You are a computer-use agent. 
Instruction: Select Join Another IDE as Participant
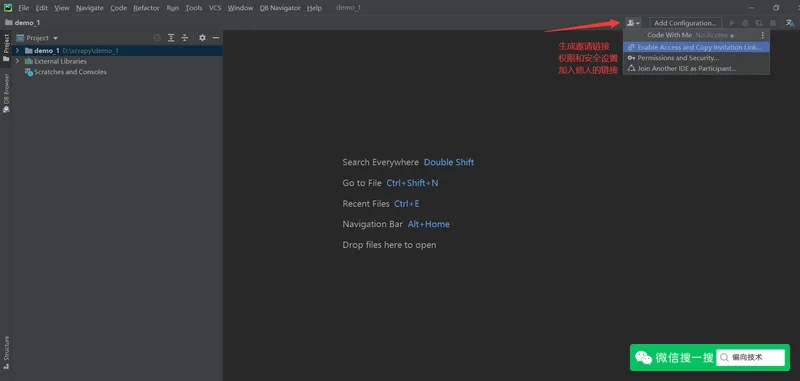tap(696, 68)
